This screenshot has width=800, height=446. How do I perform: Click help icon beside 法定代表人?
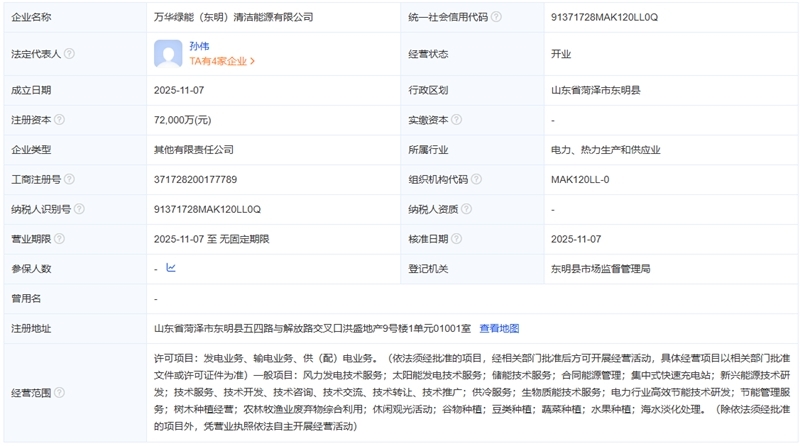coord(69,54)
